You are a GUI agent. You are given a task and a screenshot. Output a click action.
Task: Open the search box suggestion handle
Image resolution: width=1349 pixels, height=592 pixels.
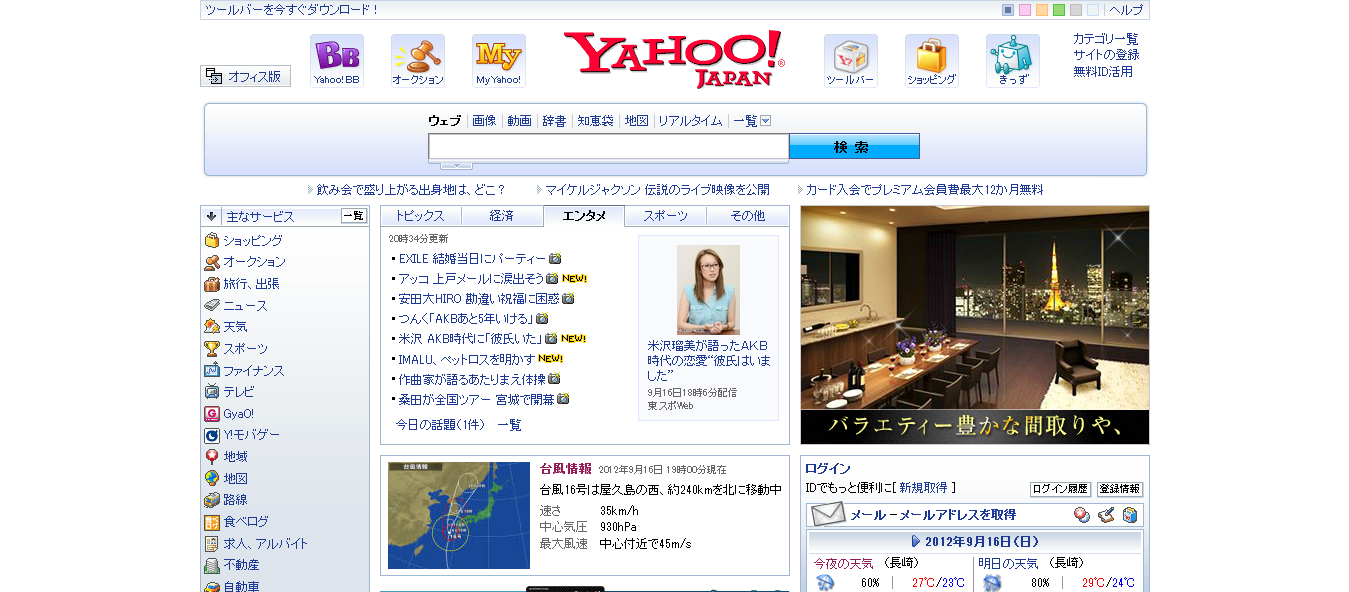pyautogui.click(x=456, y=165)
